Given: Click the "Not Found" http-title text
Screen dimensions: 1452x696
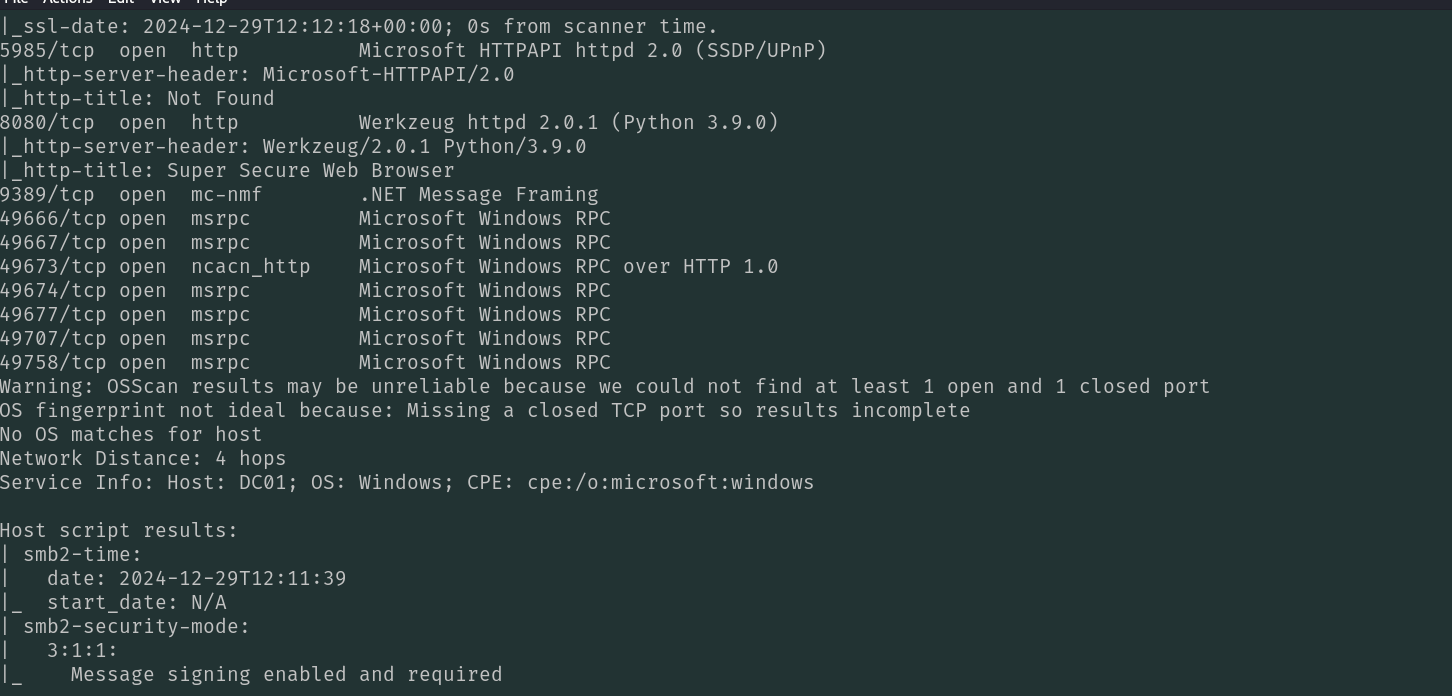Looking at the screenshot, I should point(220,99).
